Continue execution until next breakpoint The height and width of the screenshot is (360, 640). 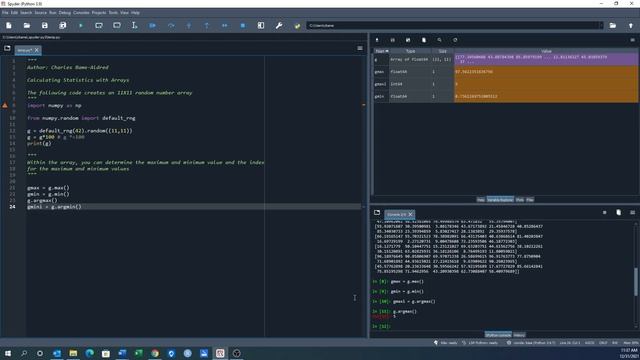[224, 25]
